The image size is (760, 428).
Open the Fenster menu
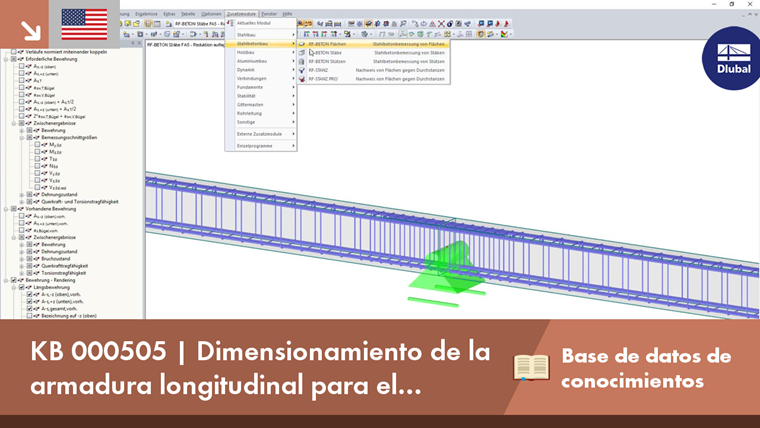(269, 14)
